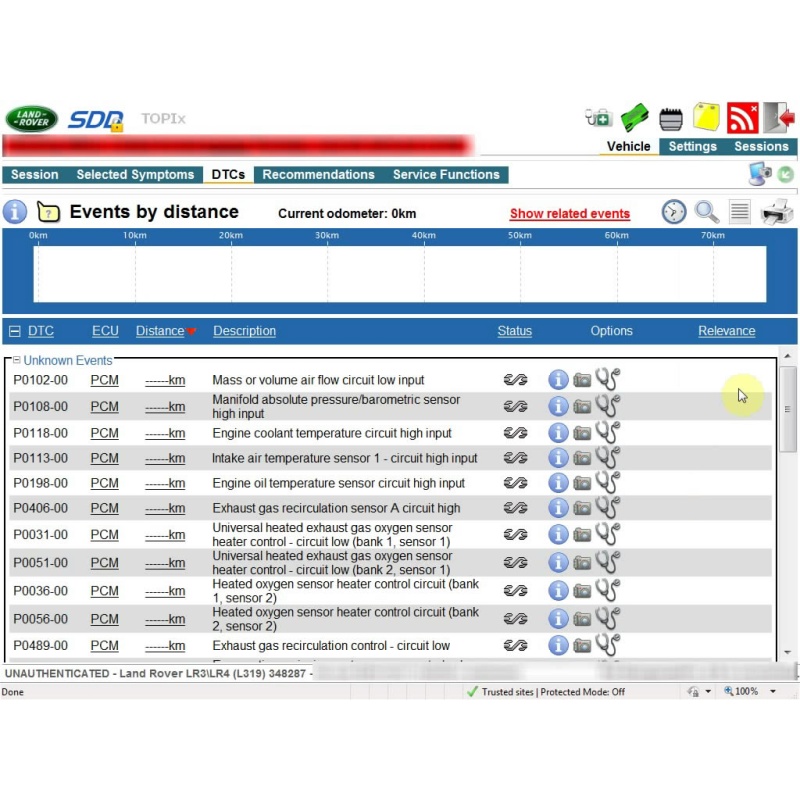Click the blue info icon beside Events by distance
The height and width of the screenshot is (800, 800).
click(15, 212)
